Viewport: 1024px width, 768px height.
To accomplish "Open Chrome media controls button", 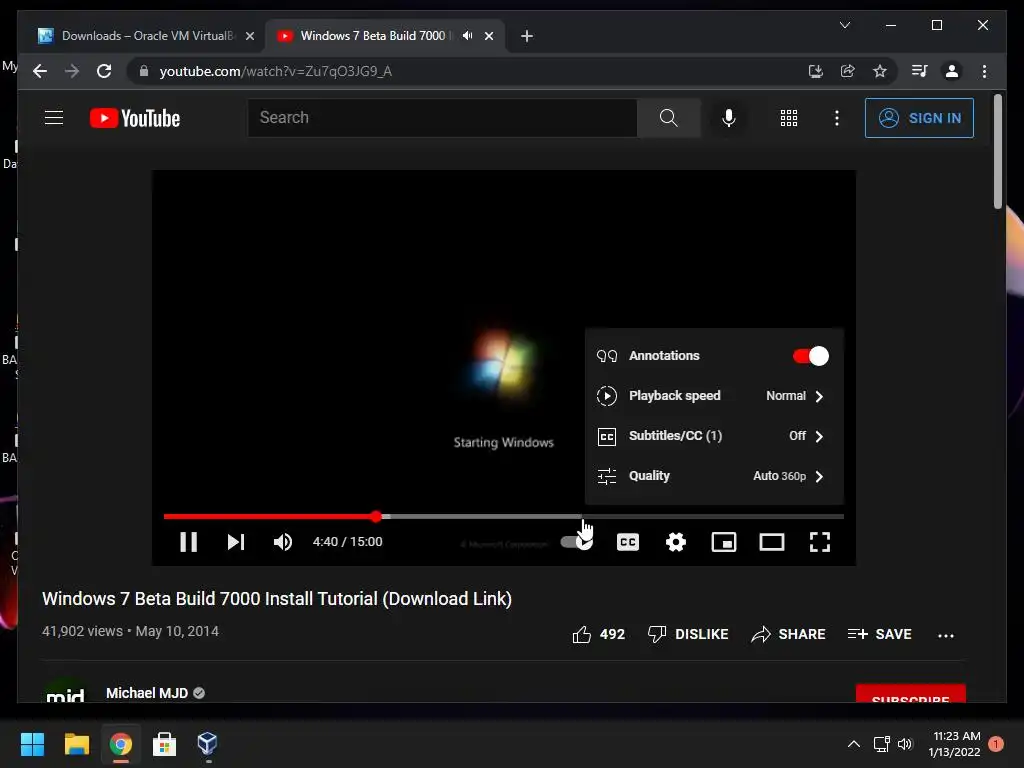I will (x=920, y=71).
